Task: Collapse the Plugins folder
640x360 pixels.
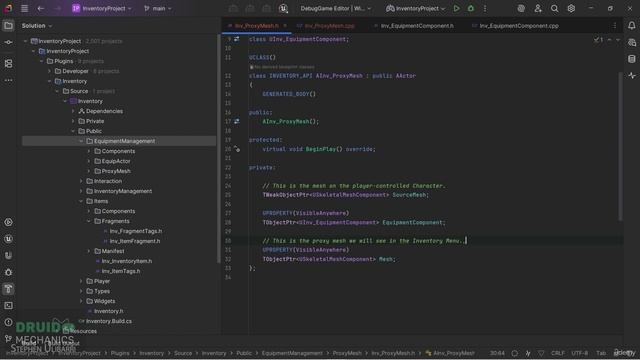Action: [x=41, y=61]
